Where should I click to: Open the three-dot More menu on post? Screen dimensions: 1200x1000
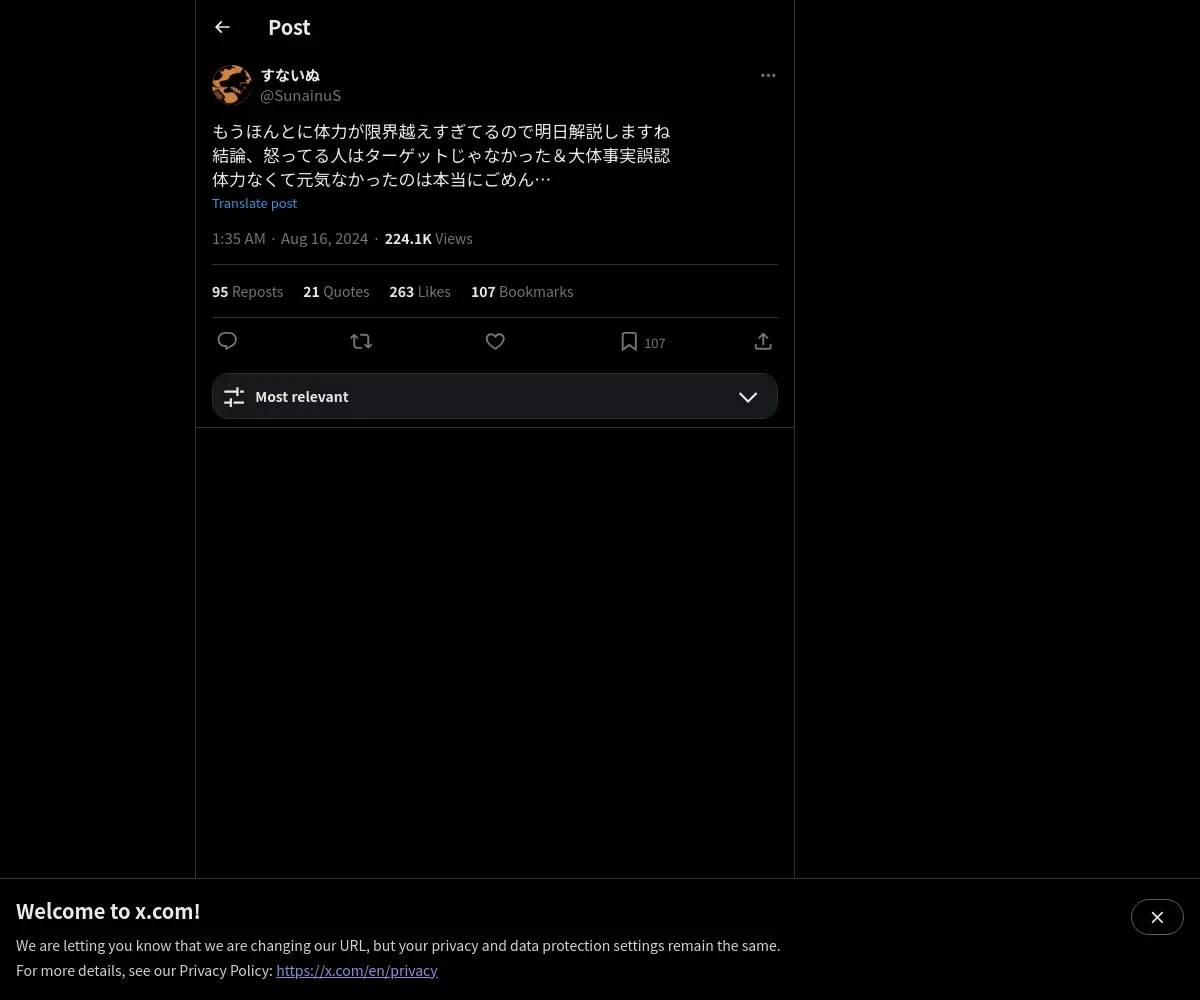click(768, 75)
